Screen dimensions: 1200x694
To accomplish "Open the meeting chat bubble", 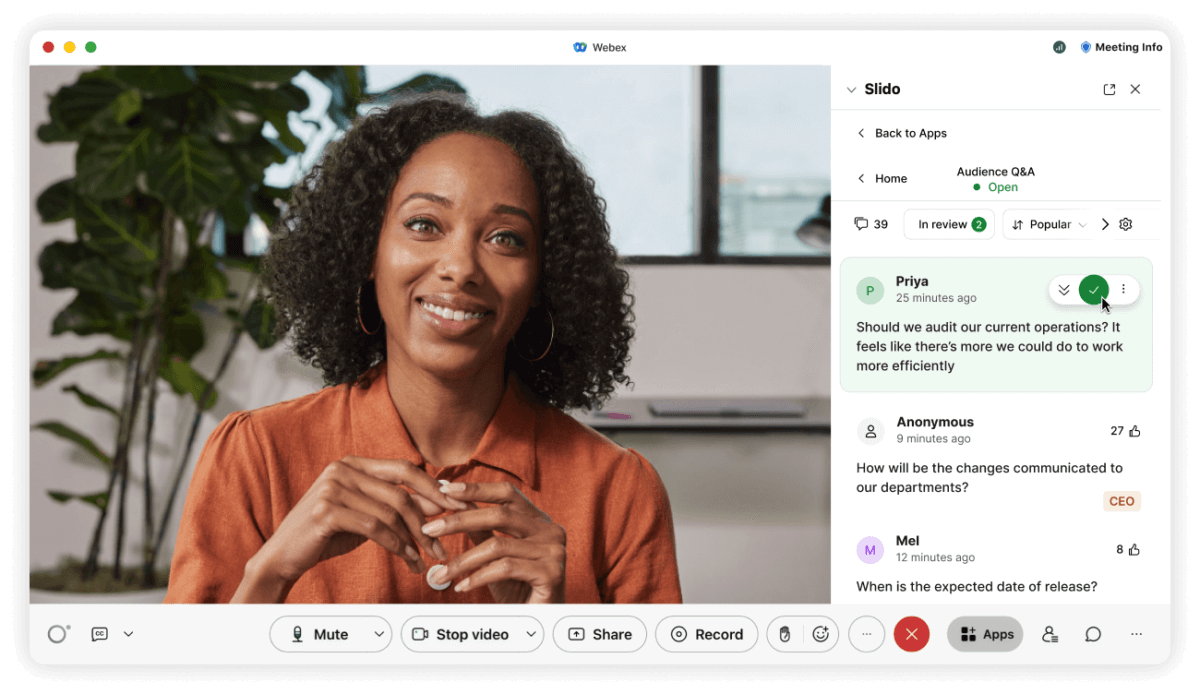I will [x=1092, y=634].
